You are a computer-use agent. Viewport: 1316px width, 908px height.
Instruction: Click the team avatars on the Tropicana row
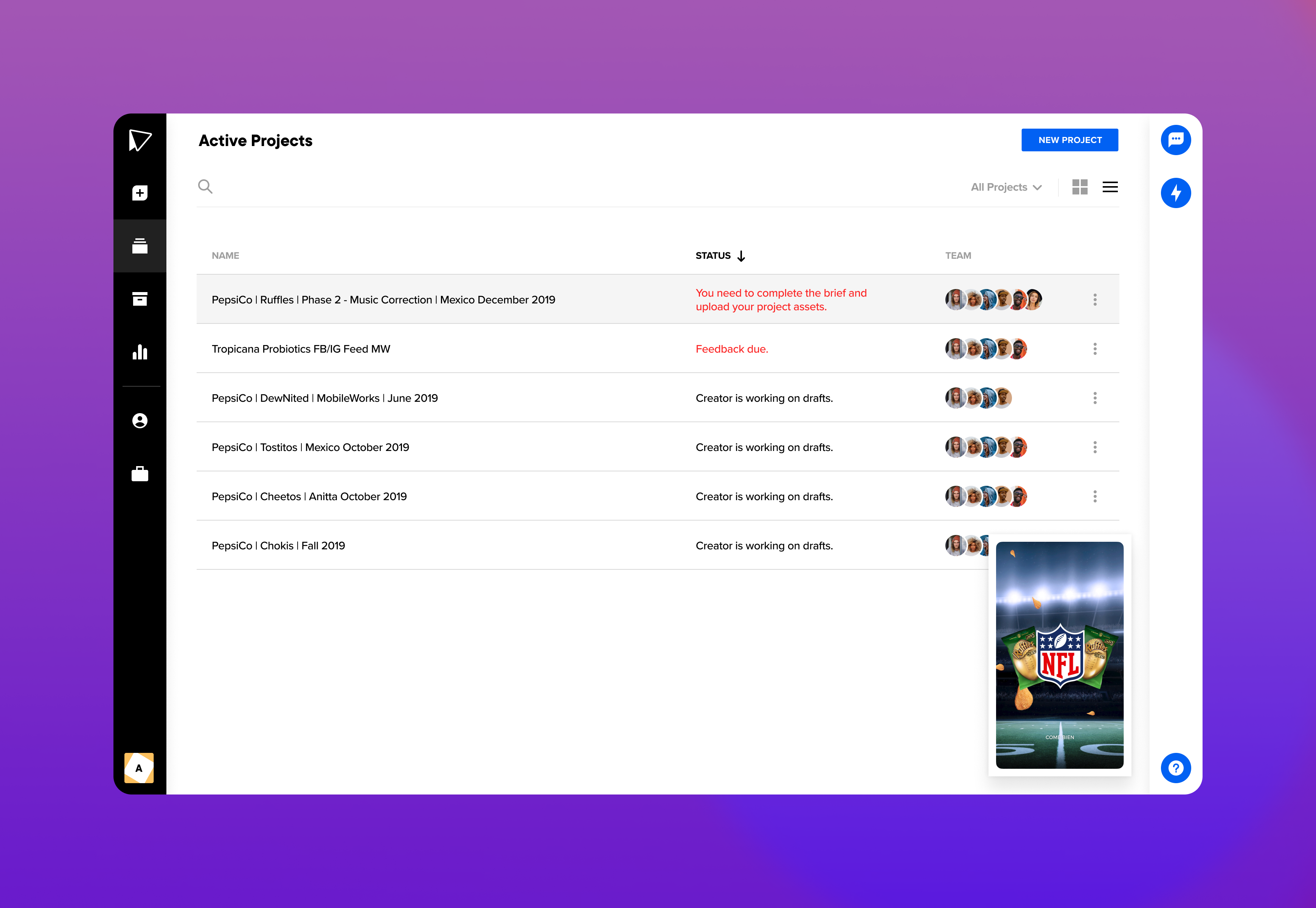click(x=986, y=349)
